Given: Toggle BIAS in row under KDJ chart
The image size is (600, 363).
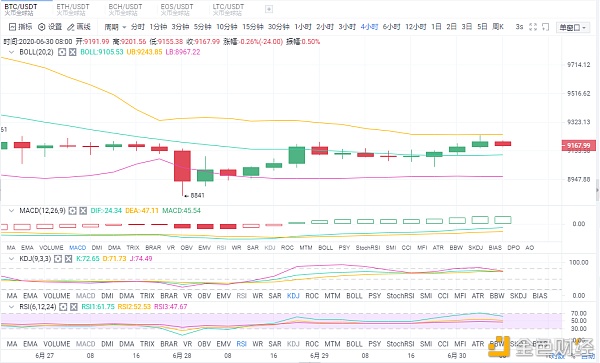Looking at the screenshot, I should [540, 296].
